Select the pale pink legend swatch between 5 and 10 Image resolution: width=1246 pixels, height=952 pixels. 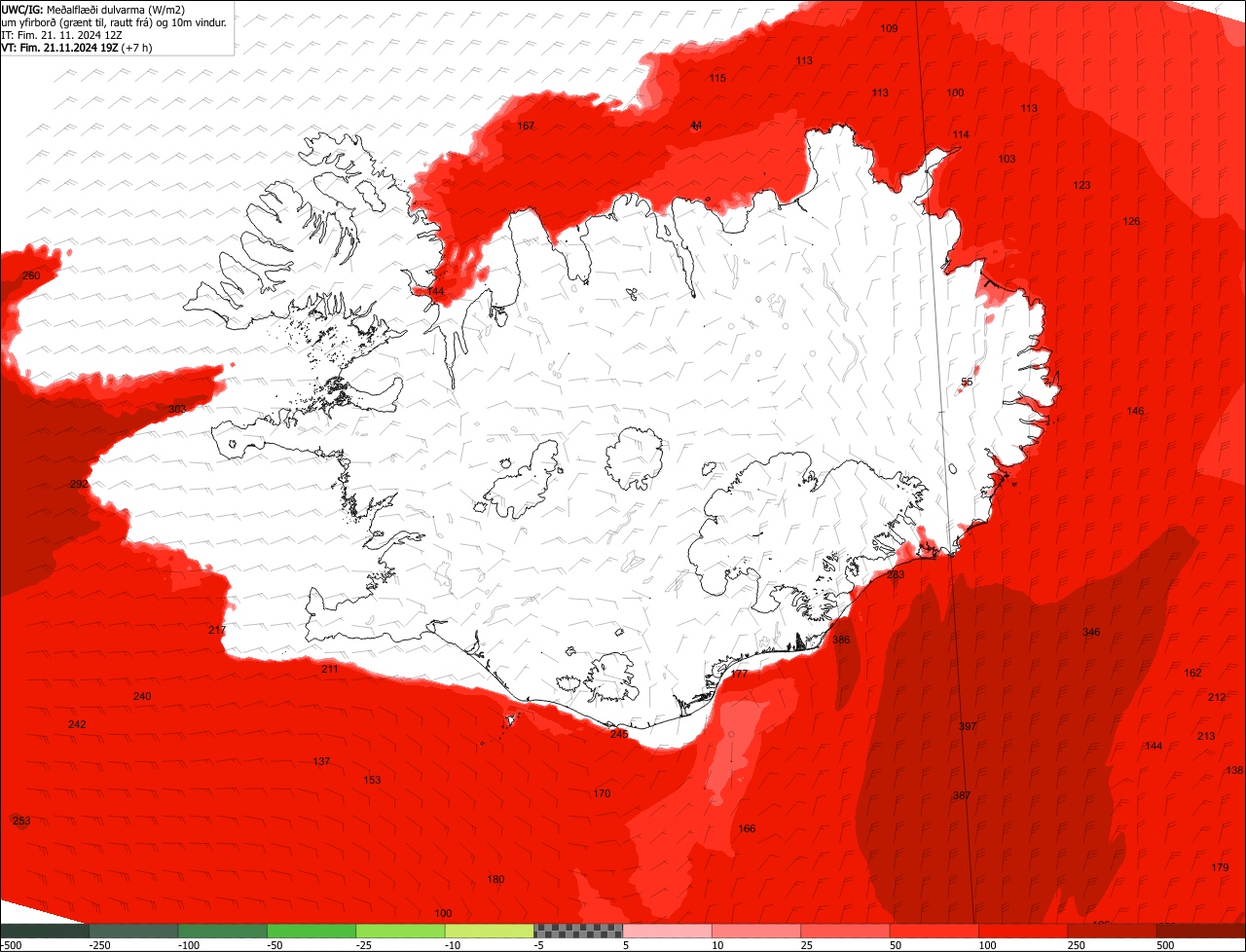(x=668, y=932)
